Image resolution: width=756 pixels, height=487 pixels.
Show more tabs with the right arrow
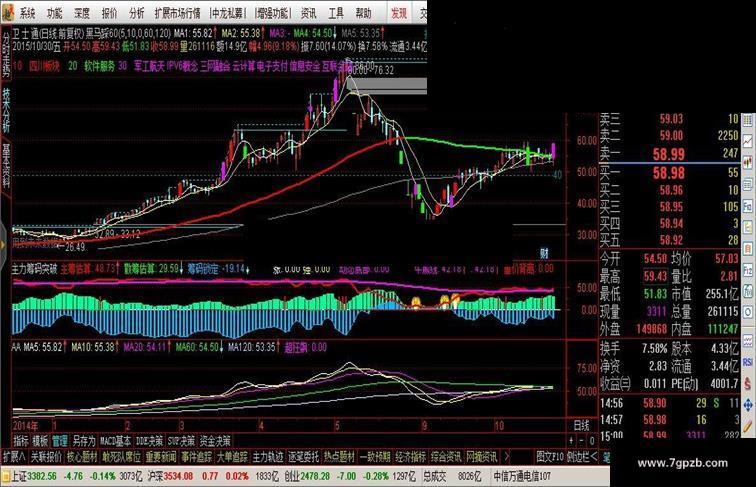506,456
